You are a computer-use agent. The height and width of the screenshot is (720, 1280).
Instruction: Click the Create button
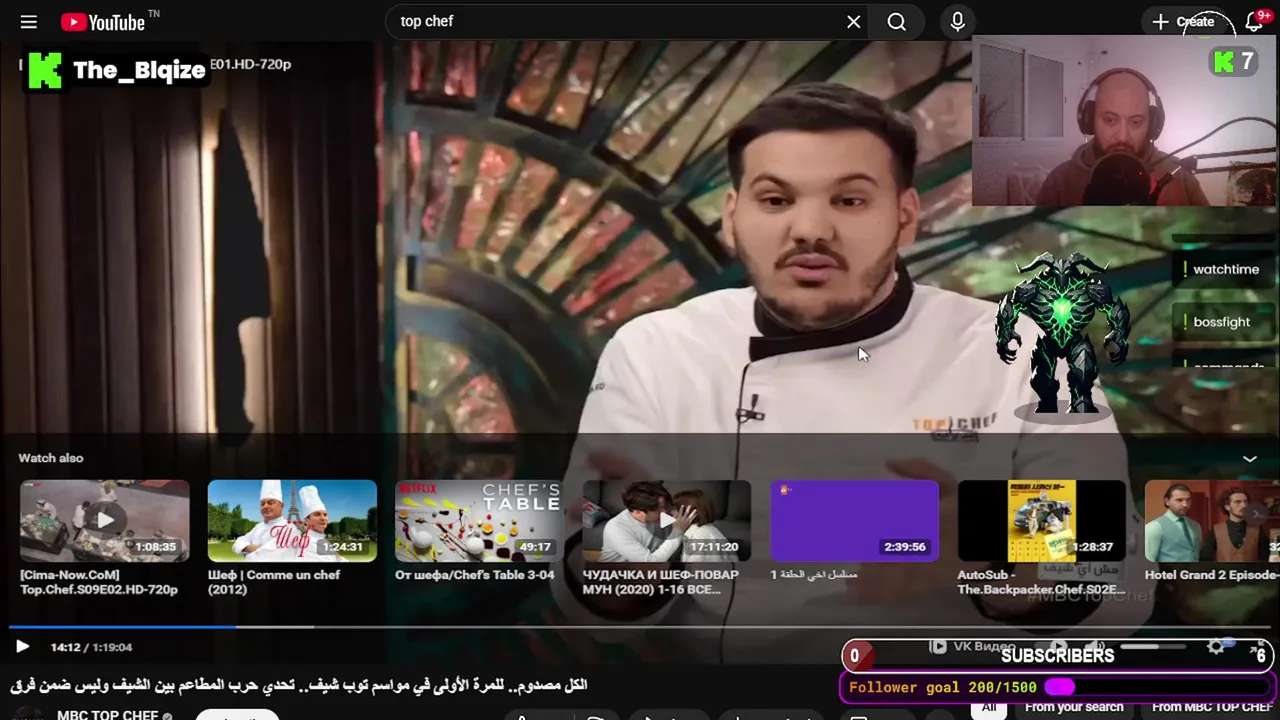(1184, 22)
